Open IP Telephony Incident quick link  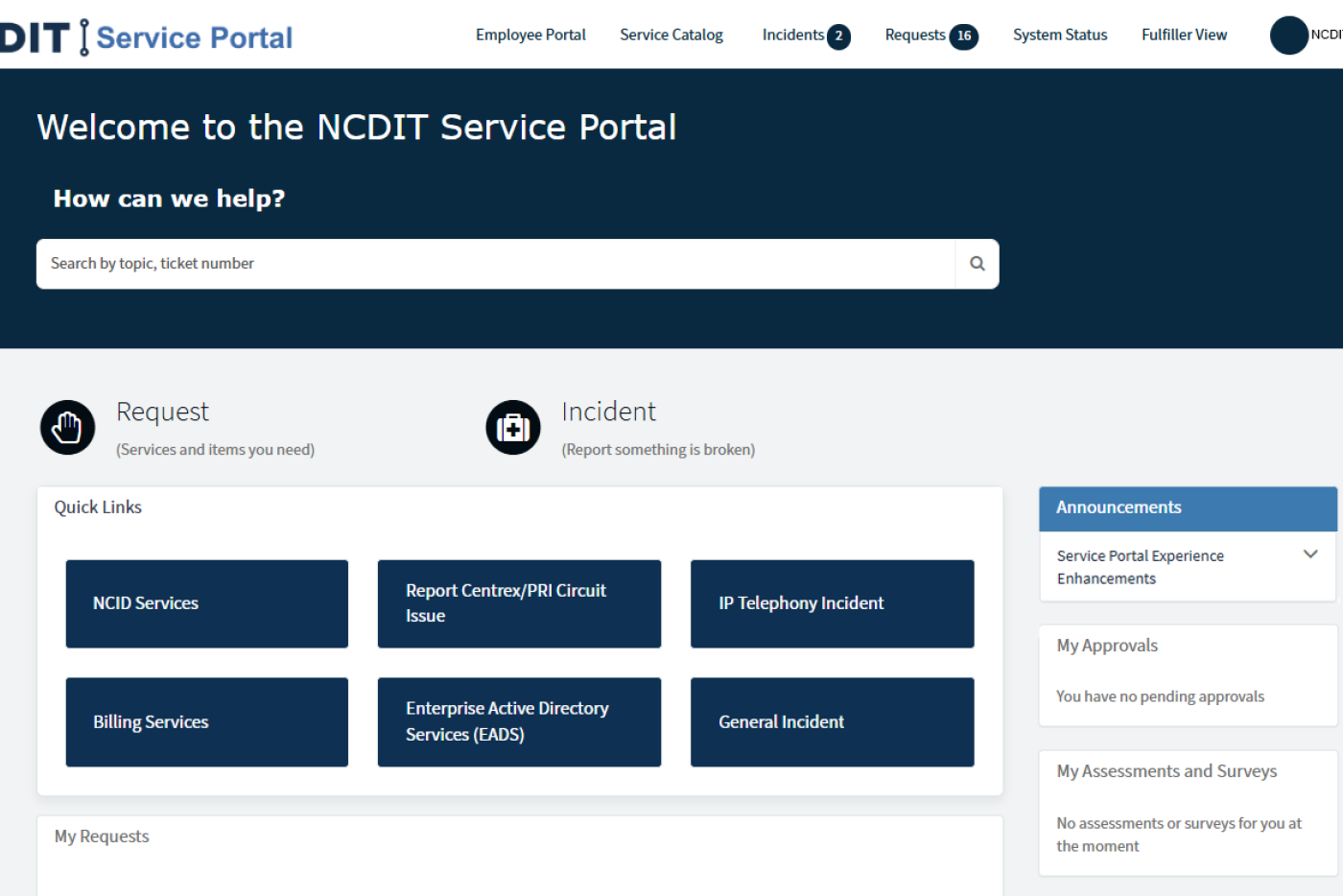click(x=832, y=603)
